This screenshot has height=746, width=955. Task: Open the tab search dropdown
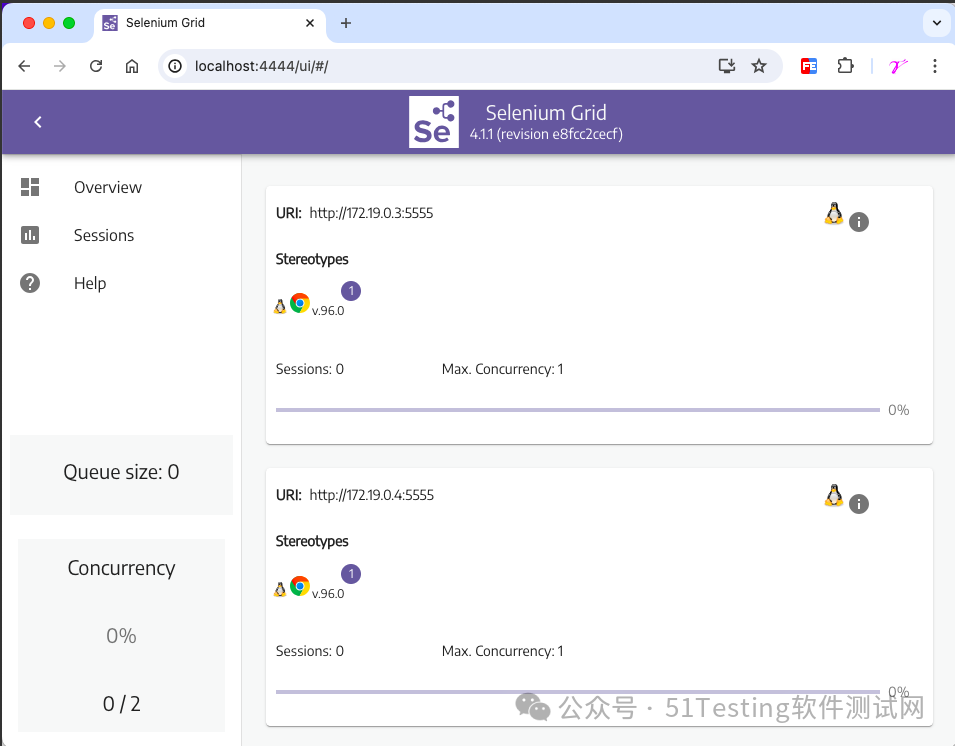point(937,23)
